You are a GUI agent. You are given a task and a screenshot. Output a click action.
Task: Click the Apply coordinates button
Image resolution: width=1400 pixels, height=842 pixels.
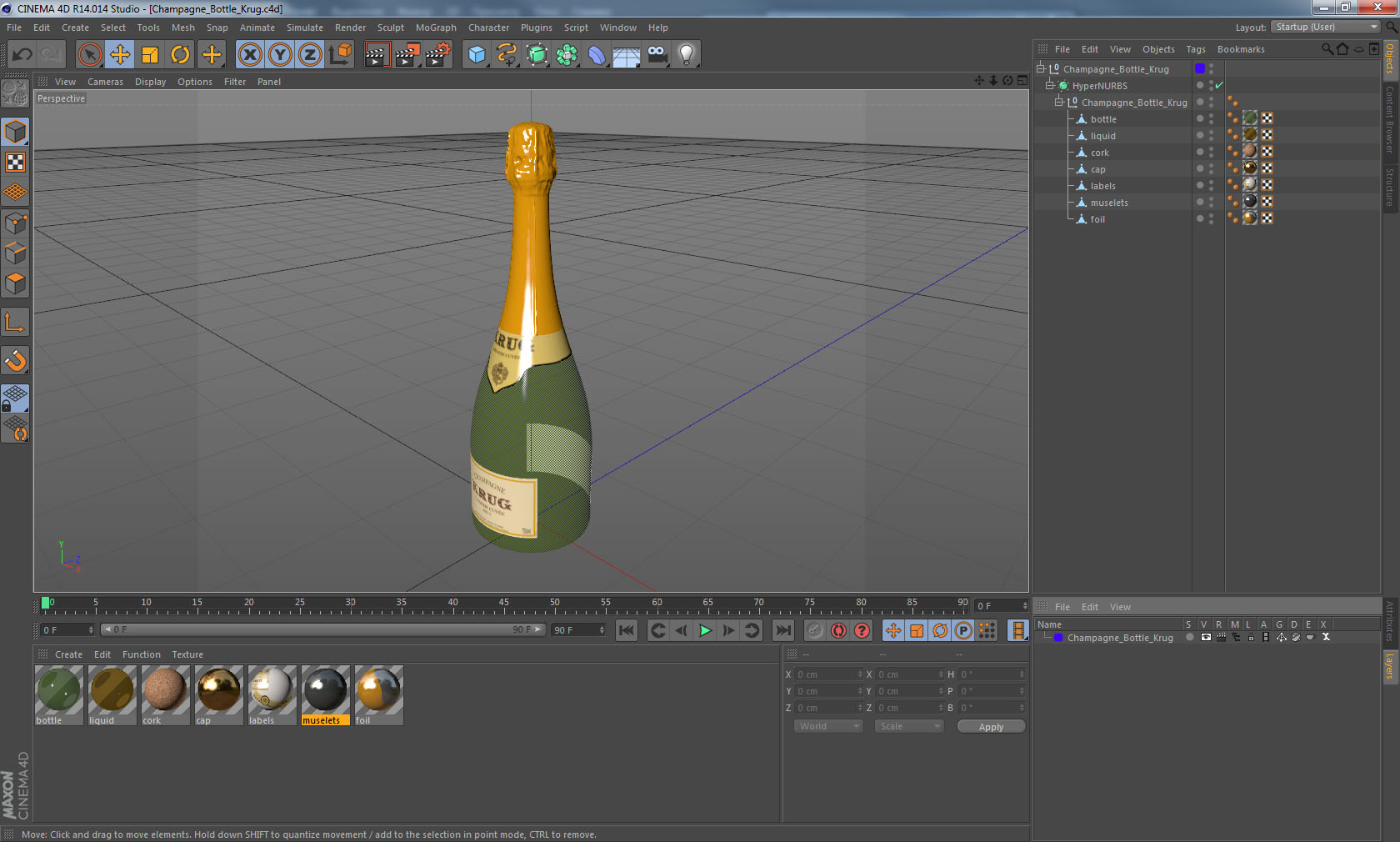tap(991, 727)
